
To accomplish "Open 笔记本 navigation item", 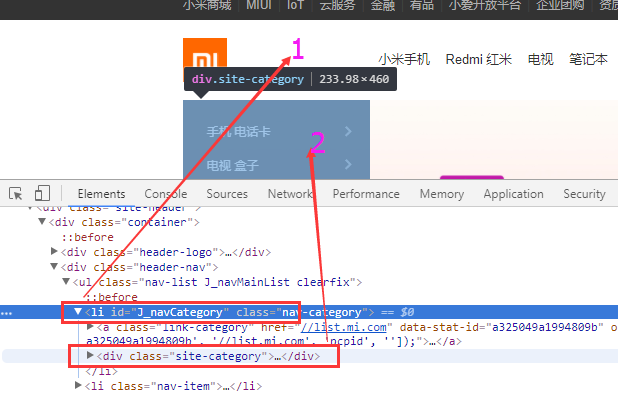I will [588, 59].
